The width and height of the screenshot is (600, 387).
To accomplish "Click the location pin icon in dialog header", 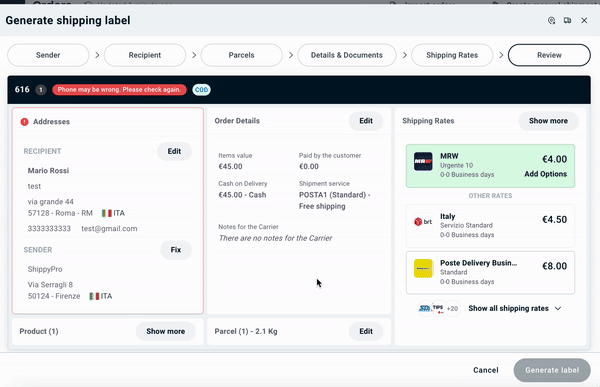I will point(551,21).
